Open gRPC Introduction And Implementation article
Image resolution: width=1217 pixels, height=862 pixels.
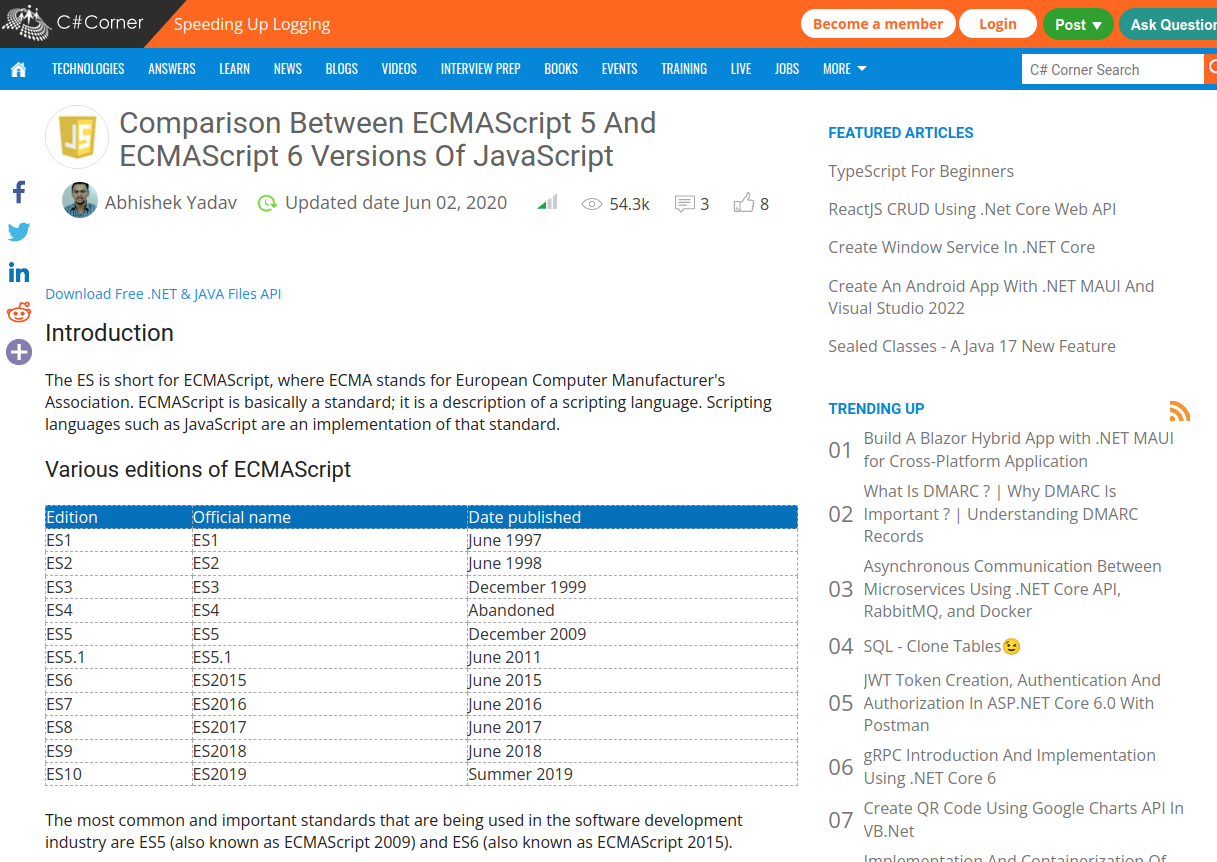[1009, 767]
